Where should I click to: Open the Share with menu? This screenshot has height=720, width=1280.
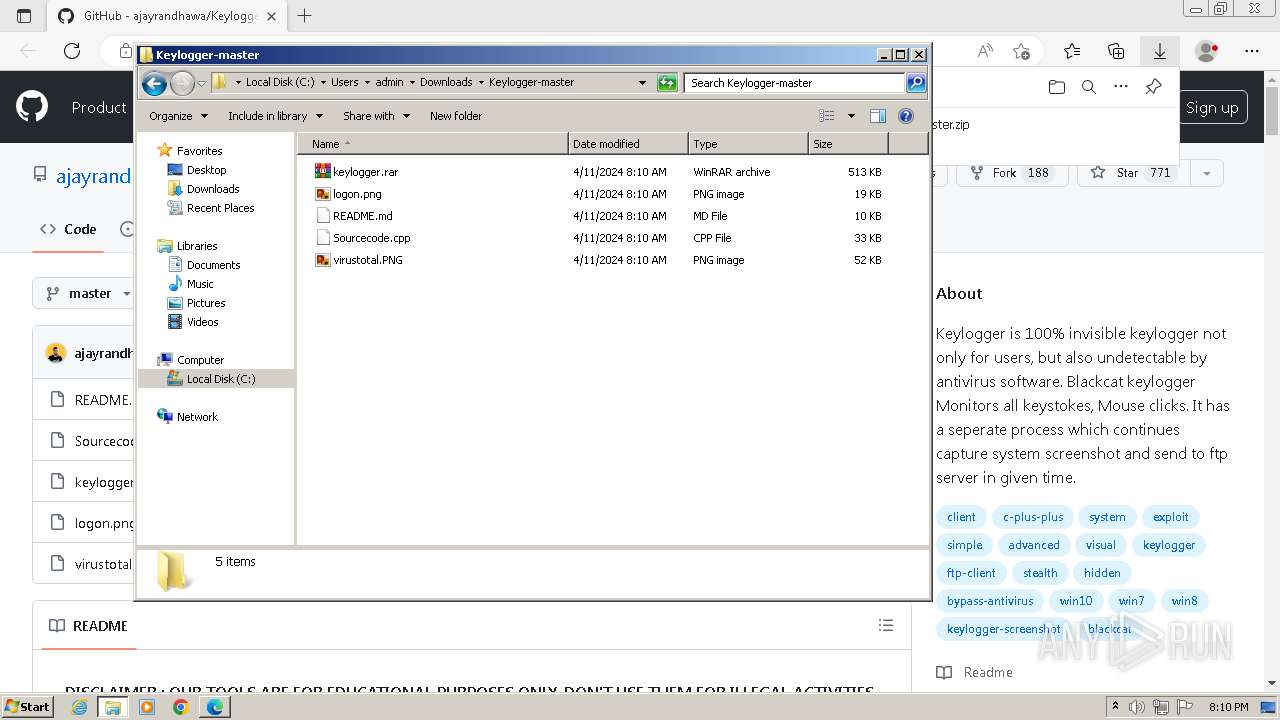(x=376, y=116)
